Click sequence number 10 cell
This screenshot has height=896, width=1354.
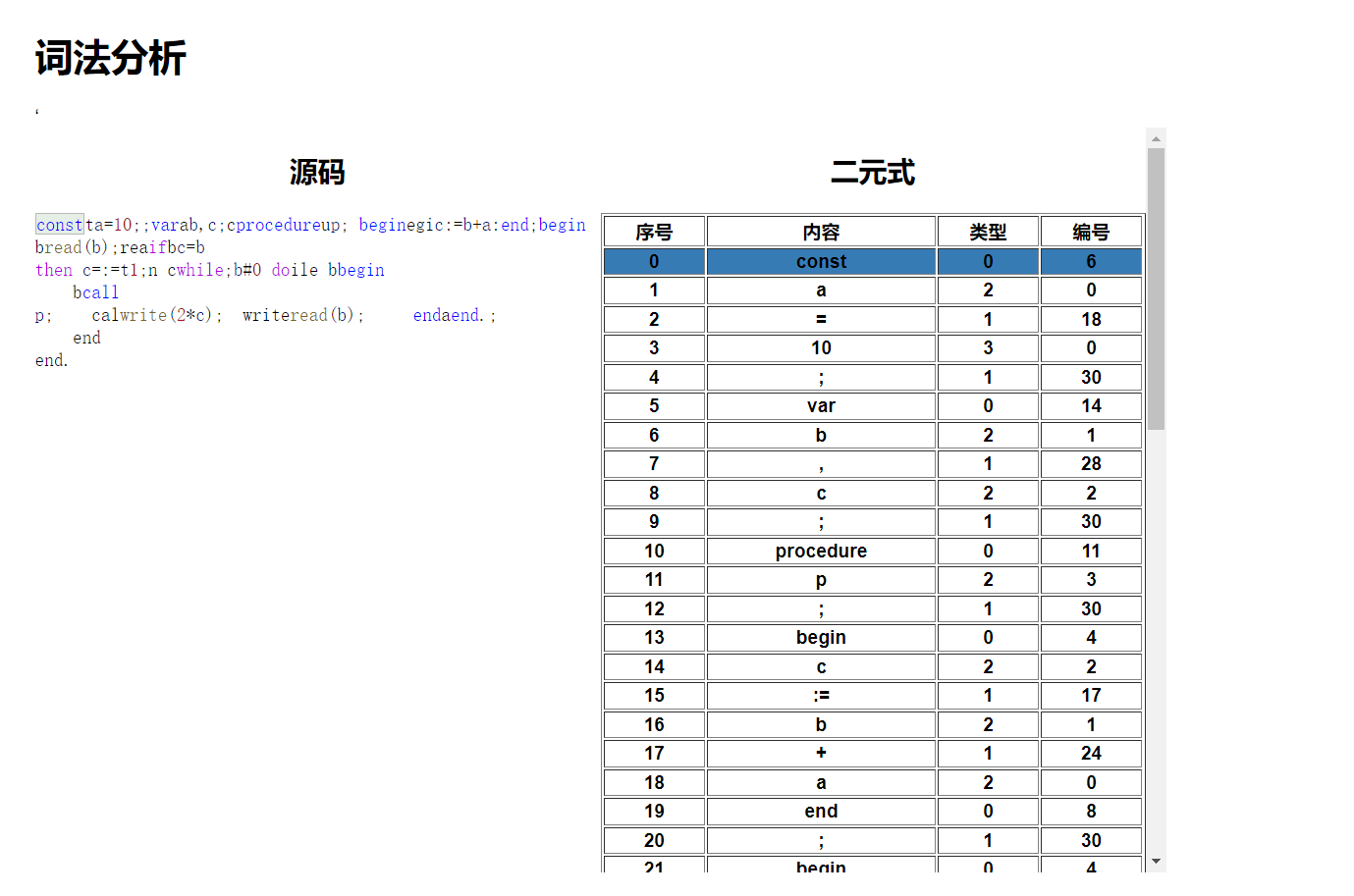coord(654,551)
